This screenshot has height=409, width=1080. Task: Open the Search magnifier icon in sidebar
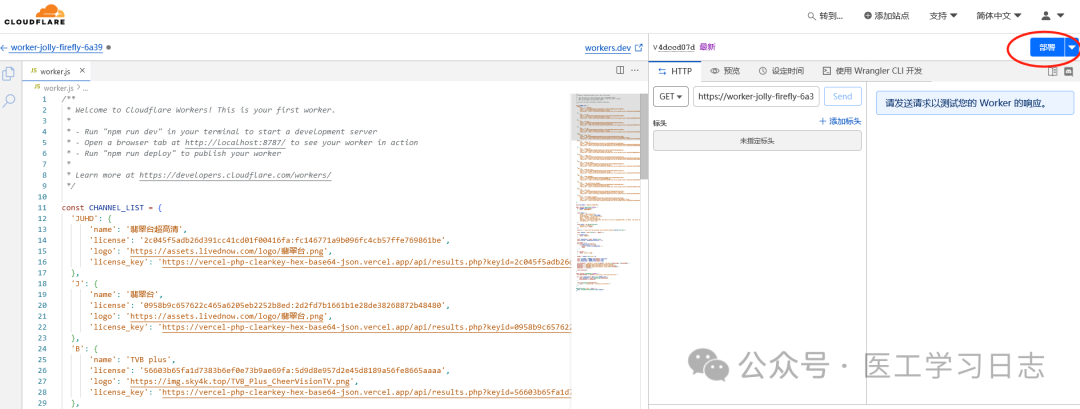click(x=9, y=101)
